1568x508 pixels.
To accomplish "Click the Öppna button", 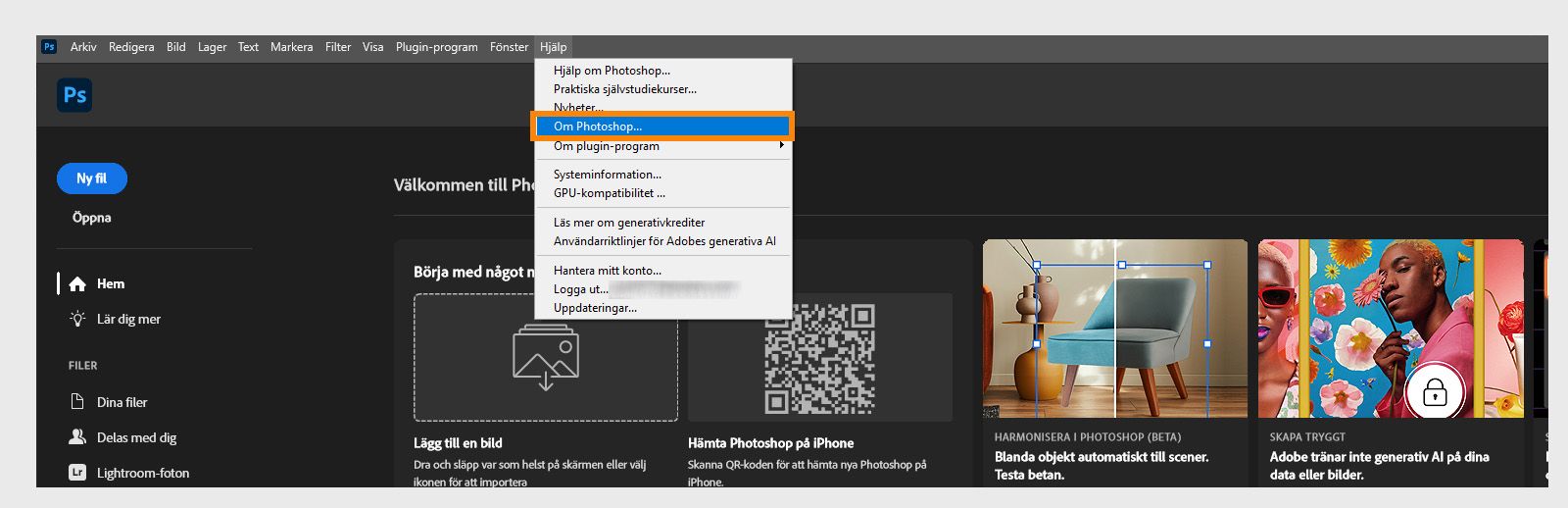I will tap(92, 218).
